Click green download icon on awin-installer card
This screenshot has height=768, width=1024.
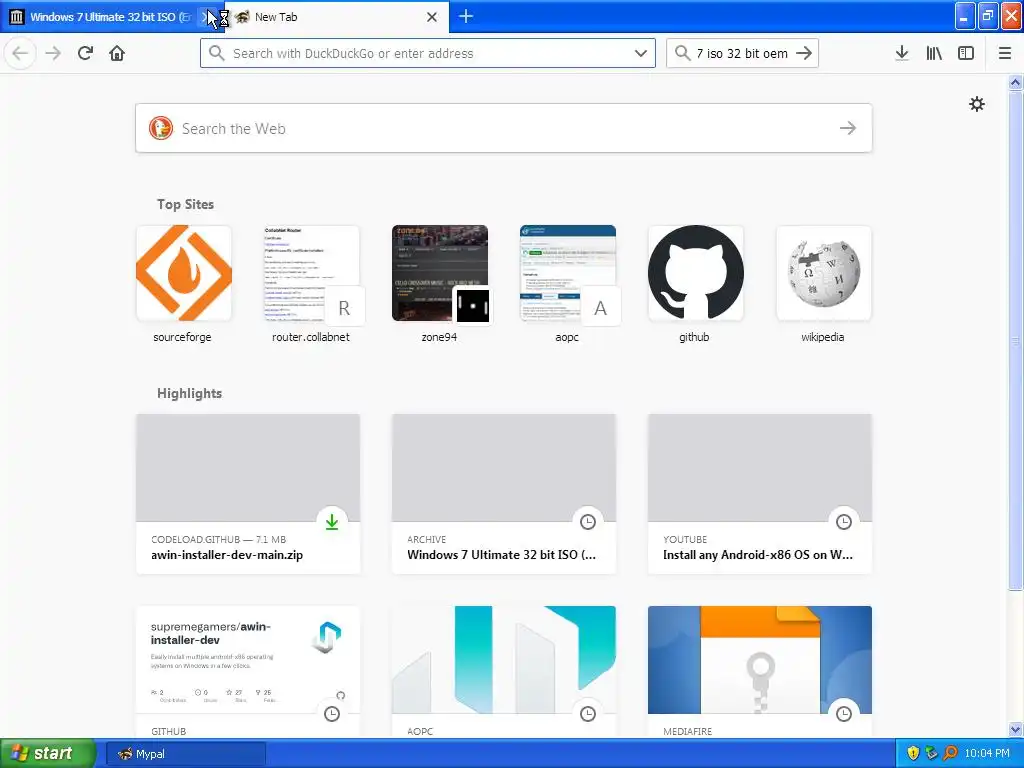332,522
